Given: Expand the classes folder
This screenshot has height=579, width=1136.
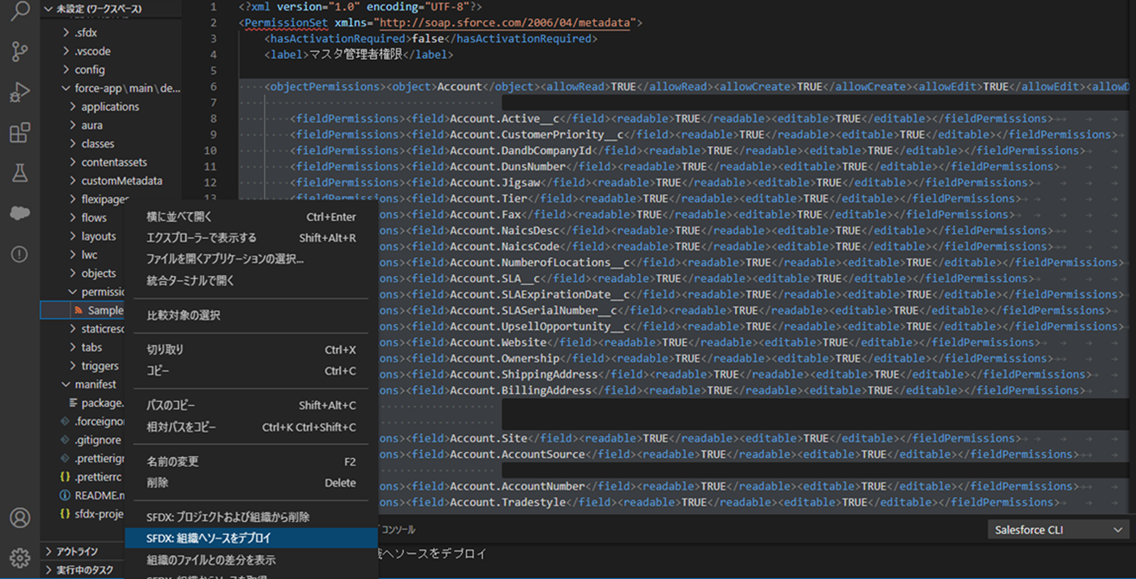Looking at the screenshot, I should (x=73, y=143).
